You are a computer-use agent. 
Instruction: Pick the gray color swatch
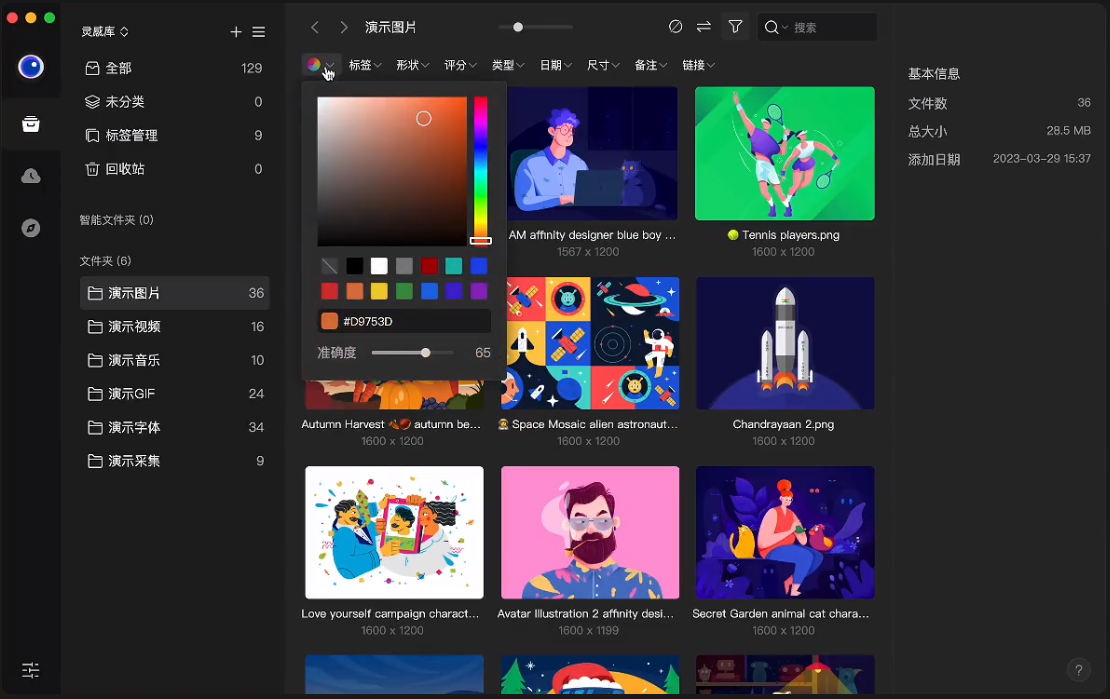click(x=404, y=266)
